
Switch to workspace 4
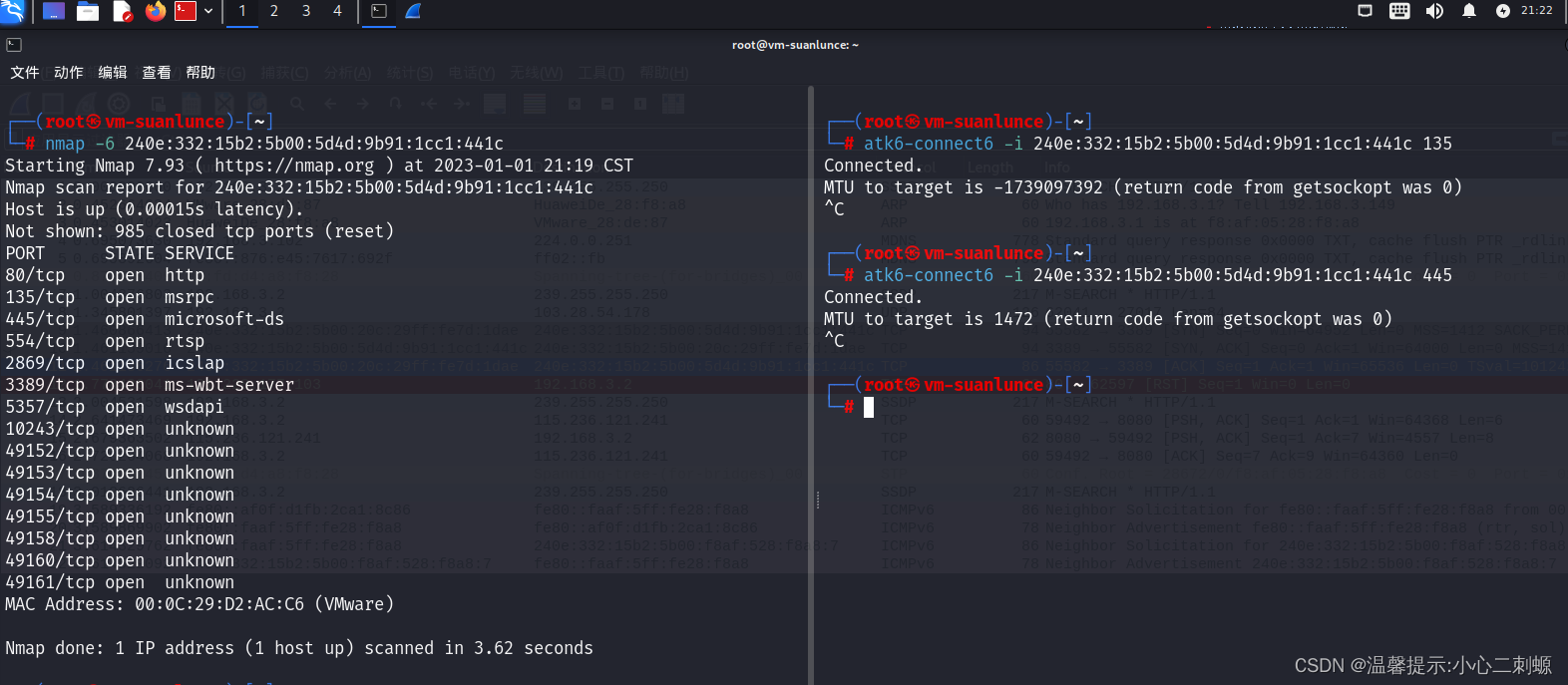(x=337, y=11)
